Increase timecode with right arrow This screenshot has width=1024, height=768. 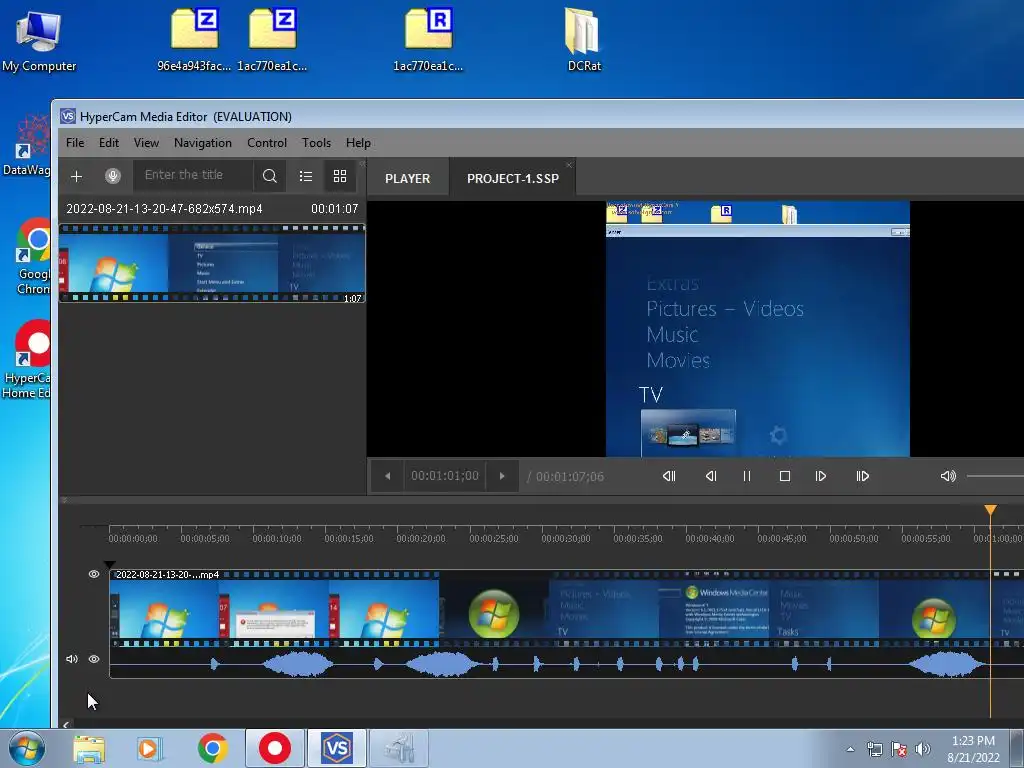tap(502, 476)
